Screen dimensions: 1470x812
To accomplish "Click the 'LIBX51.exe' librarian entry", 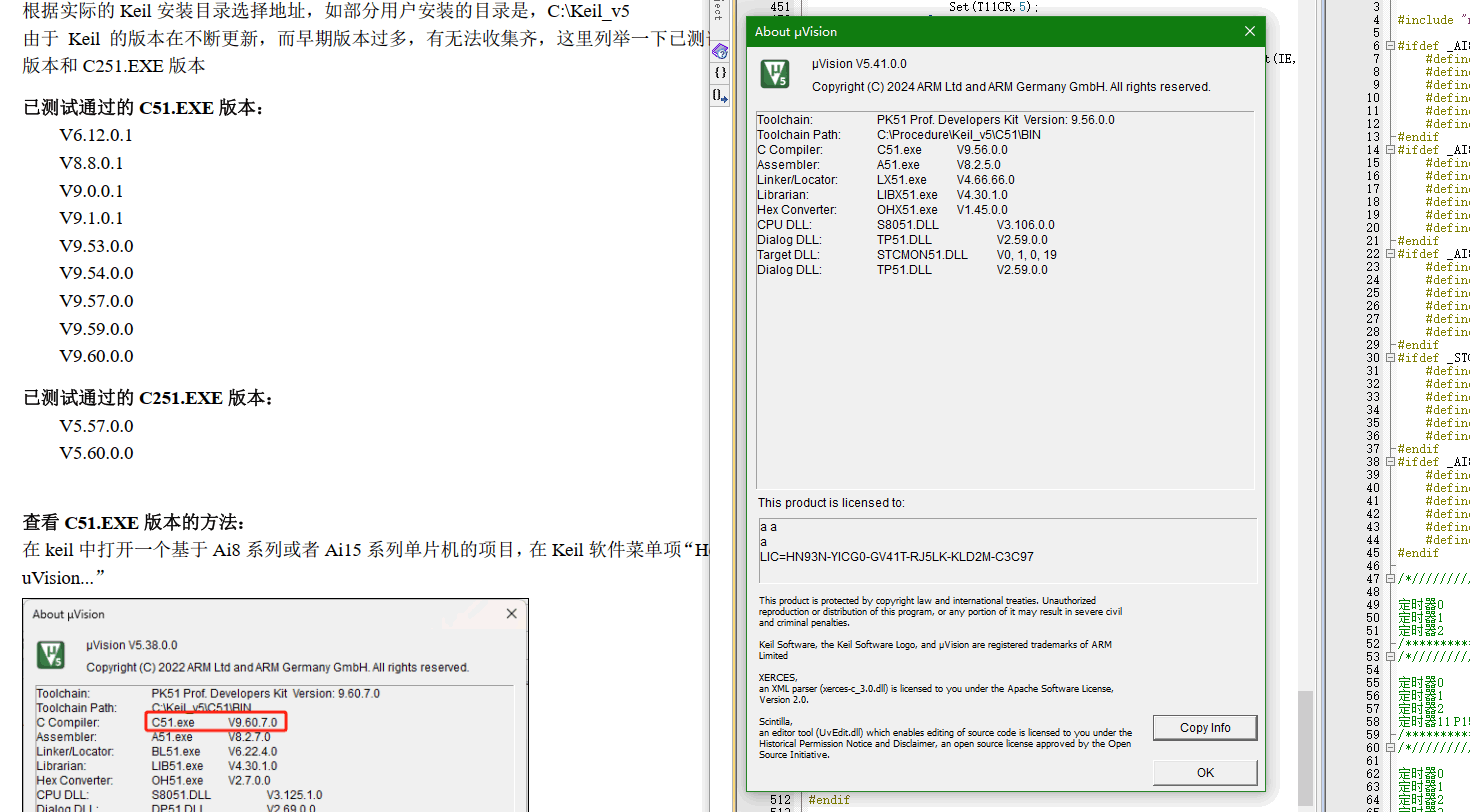I will tap(907, 195).
